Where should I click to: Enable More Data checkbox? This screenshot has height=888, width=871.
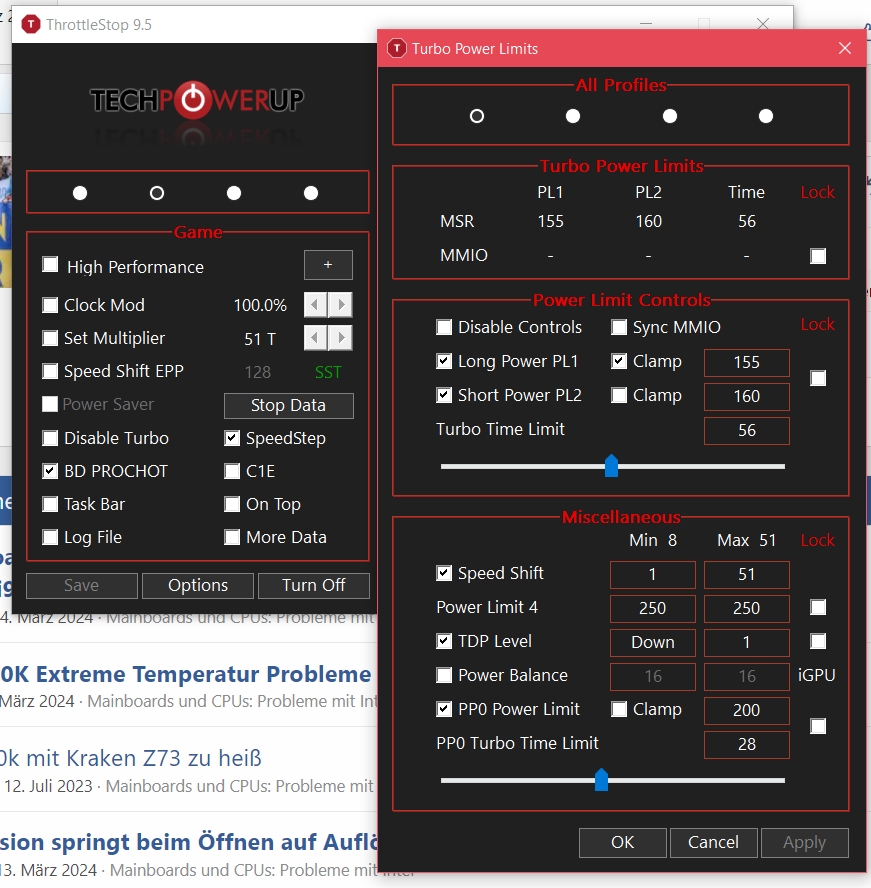[232, 537]
